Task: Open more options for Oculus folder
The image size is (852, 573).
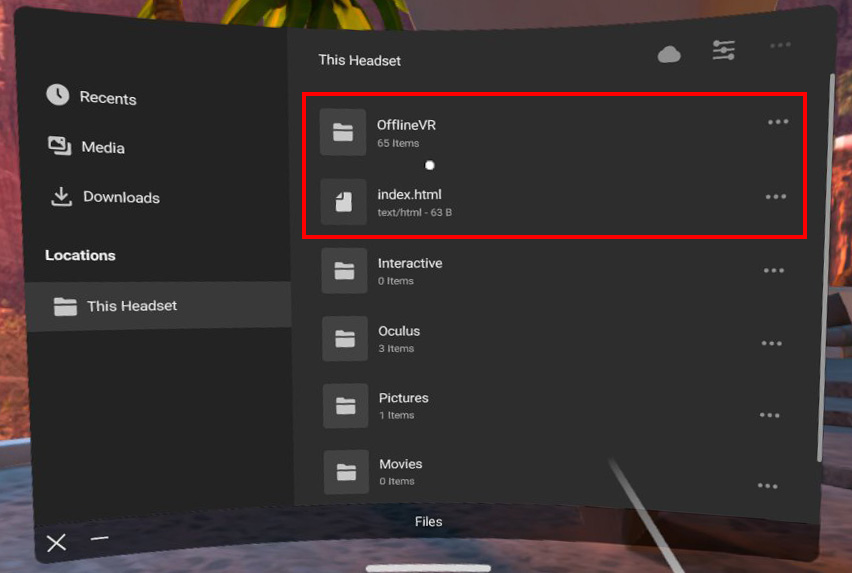Action: (x=772, y=343)
